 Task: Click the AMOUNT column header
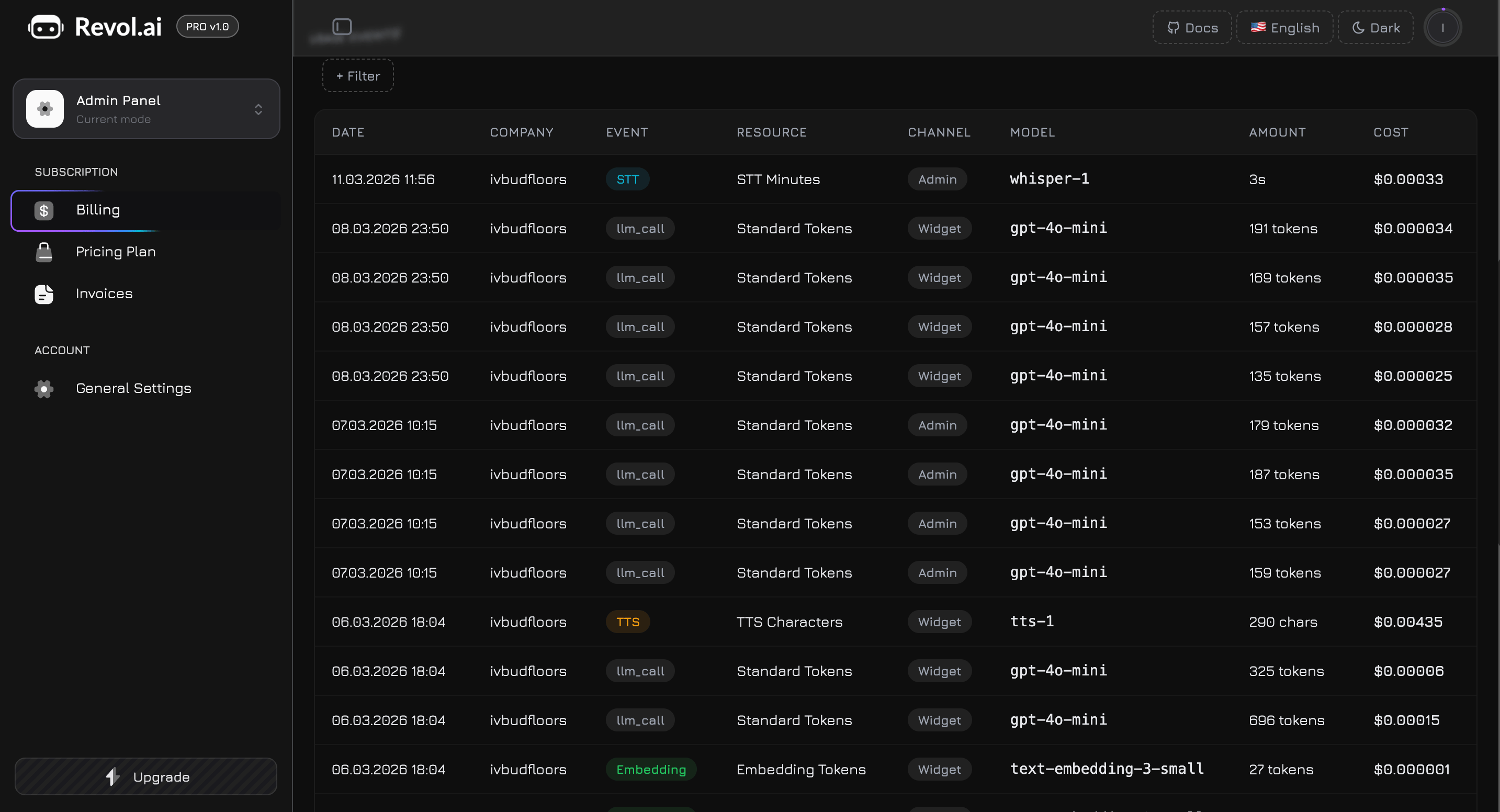click(x=1277, y=132)
